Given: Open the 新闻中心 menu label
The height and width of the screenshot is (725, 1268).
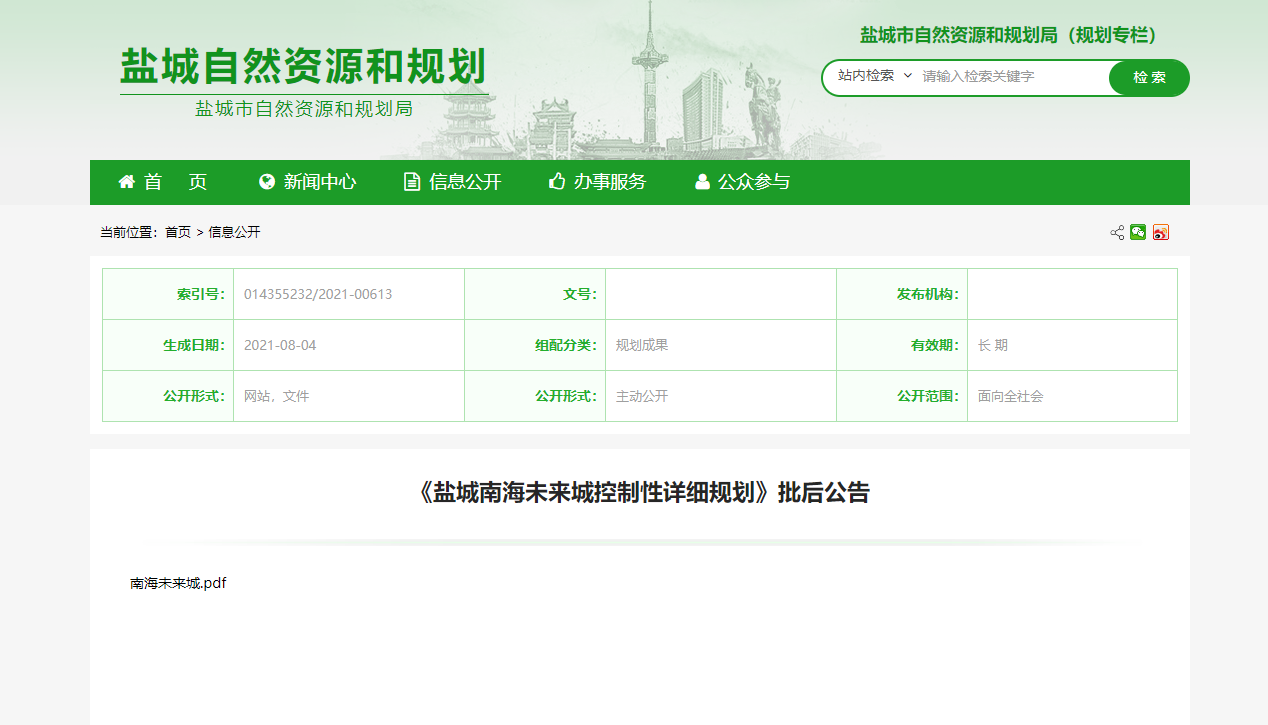Looking at the screenshot, I should pos(320,182).
